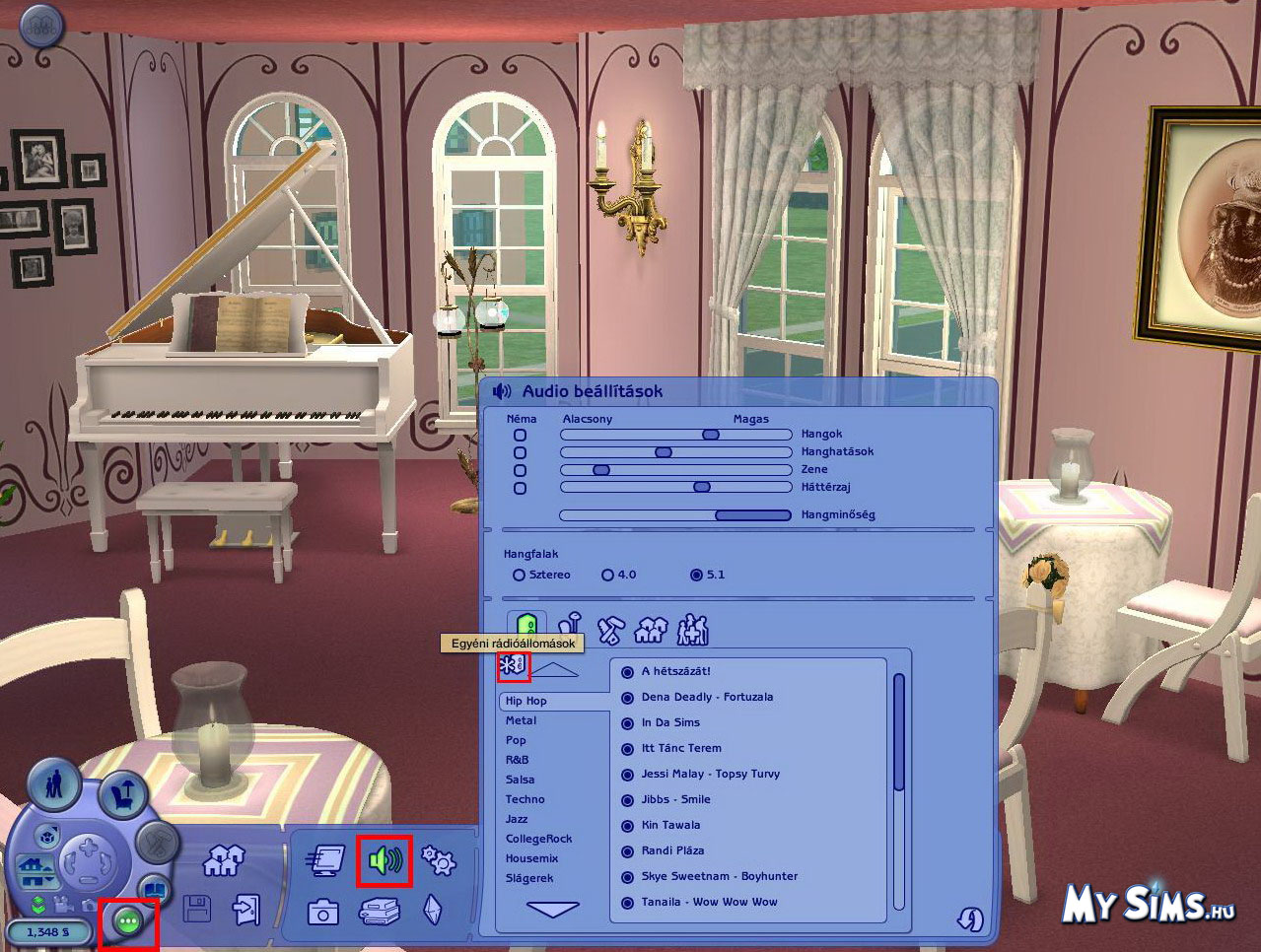Image resolution: width=1261 pixels, height=952 pixels.
Task: Go to neighborhood houses icon
Action: coord(224,860)
